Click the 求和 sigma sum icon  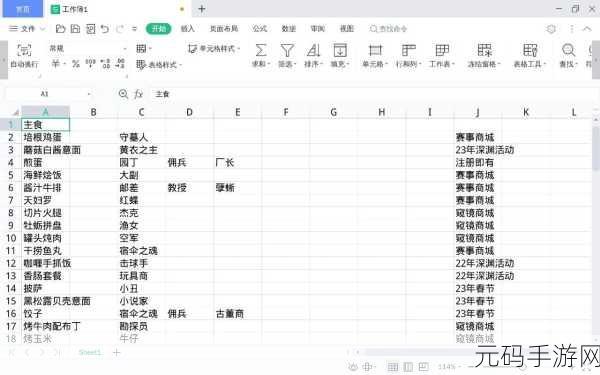coord(261,50)
